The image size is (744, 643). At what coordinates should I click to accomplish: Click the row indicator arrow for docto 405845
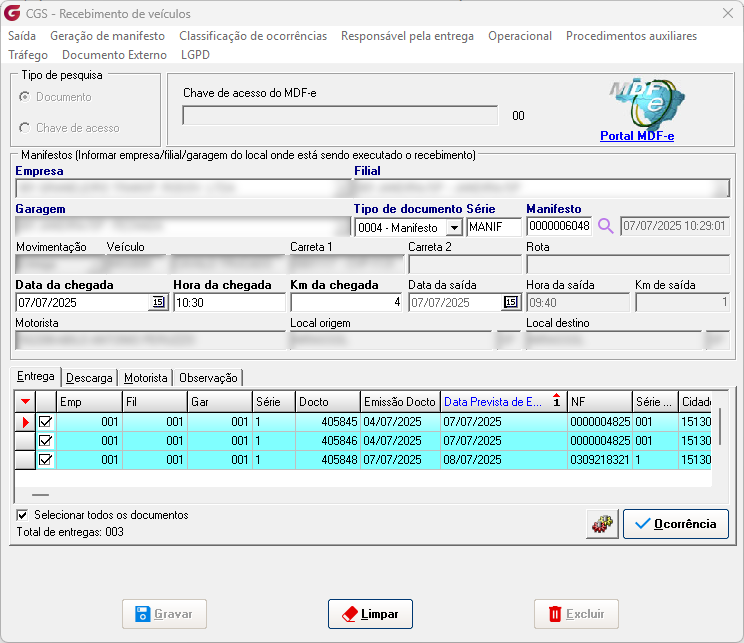coord(25,422)
